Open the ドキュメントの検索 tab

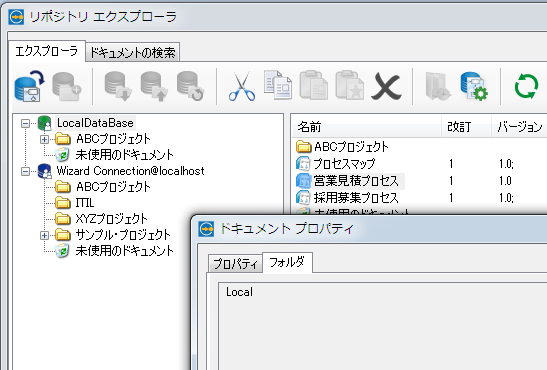click(133, 53)
